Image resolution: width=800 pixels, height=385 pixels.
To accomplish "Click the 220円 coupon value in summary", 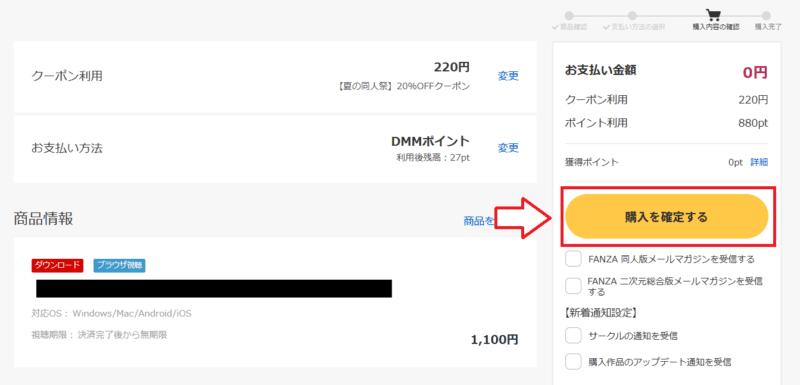I will (753, 100).
